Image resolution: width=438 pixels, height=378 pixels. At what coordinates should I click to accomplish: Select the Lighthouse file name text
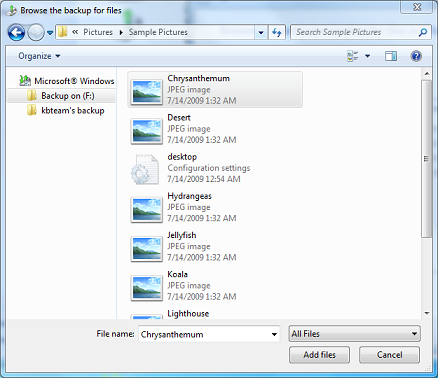coord(188,314)
